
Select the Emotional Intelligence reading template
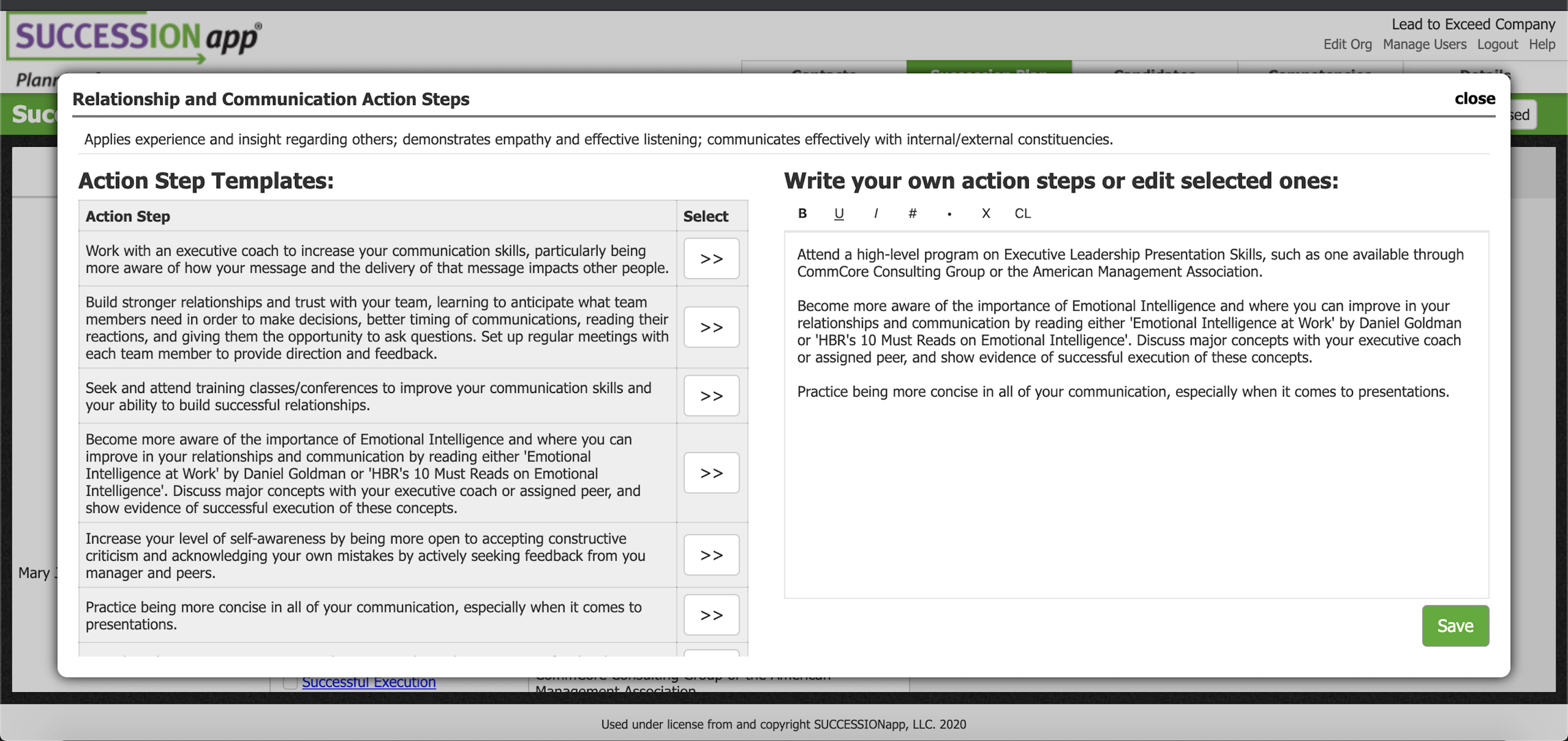tap(711, 473)
